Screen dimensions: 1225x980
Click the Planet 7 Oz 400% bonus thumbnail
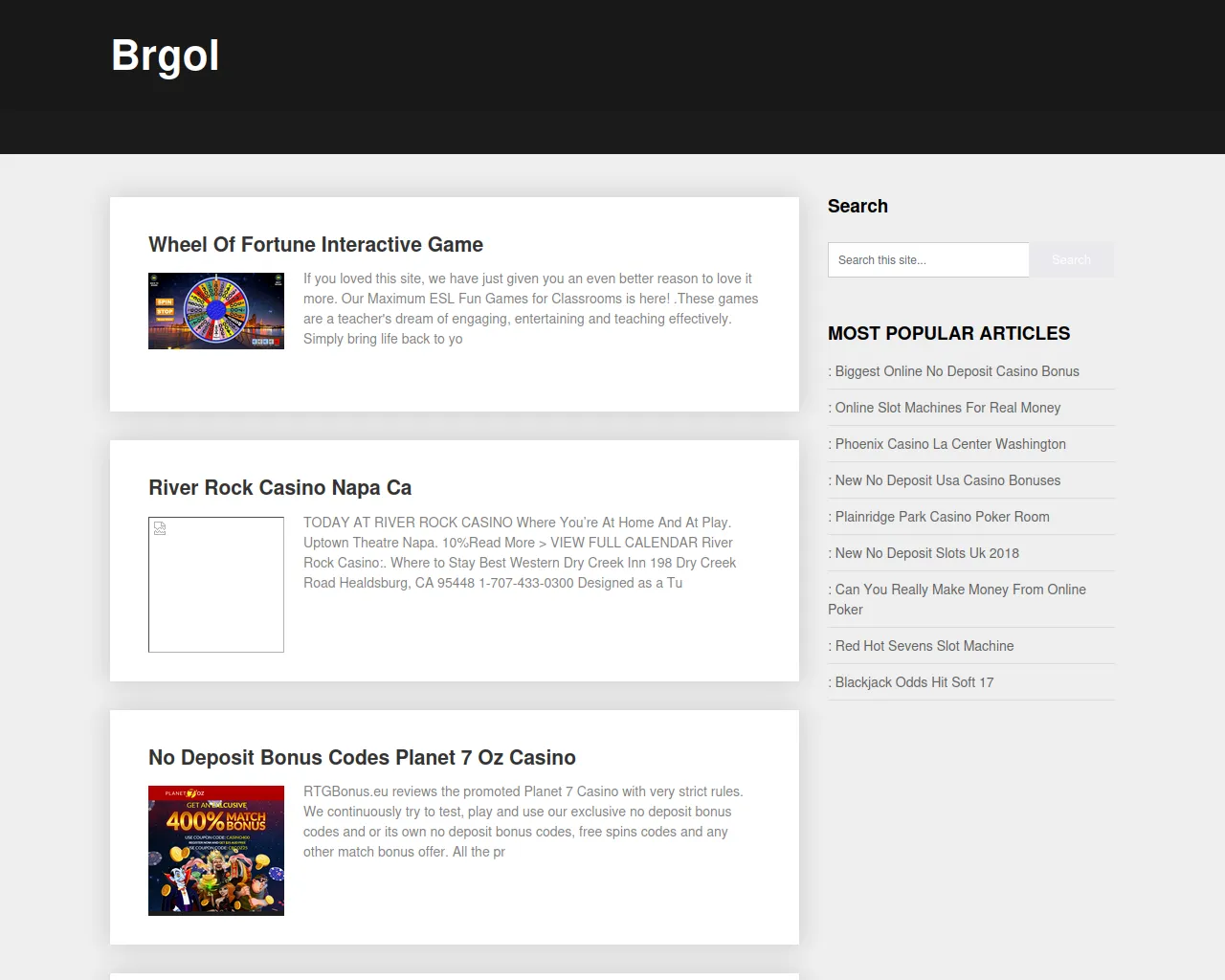pyautogui.click(x=216, y=851)
